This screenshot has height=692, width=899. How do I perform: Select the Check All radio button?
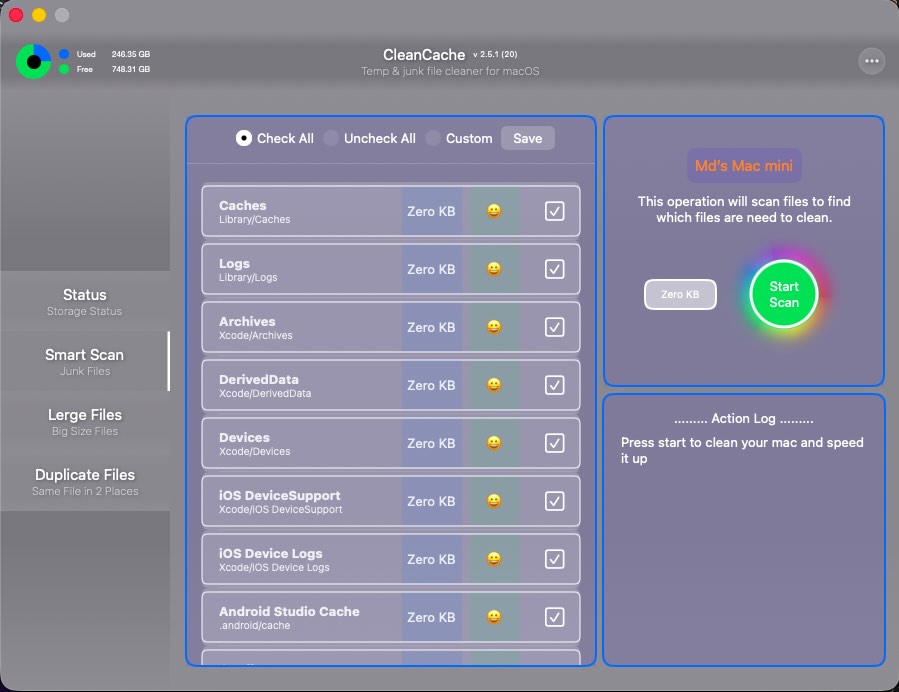tap(244, 138)
